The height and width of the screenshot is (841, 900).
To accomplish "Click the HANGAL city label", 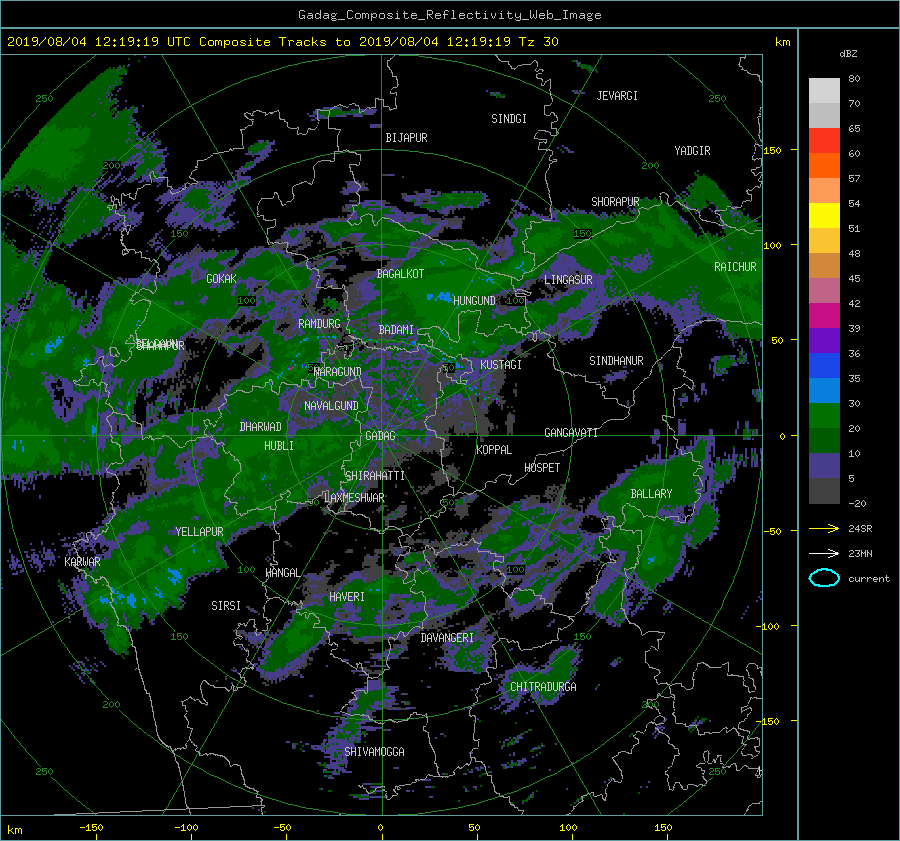I will tap(282, 573).
